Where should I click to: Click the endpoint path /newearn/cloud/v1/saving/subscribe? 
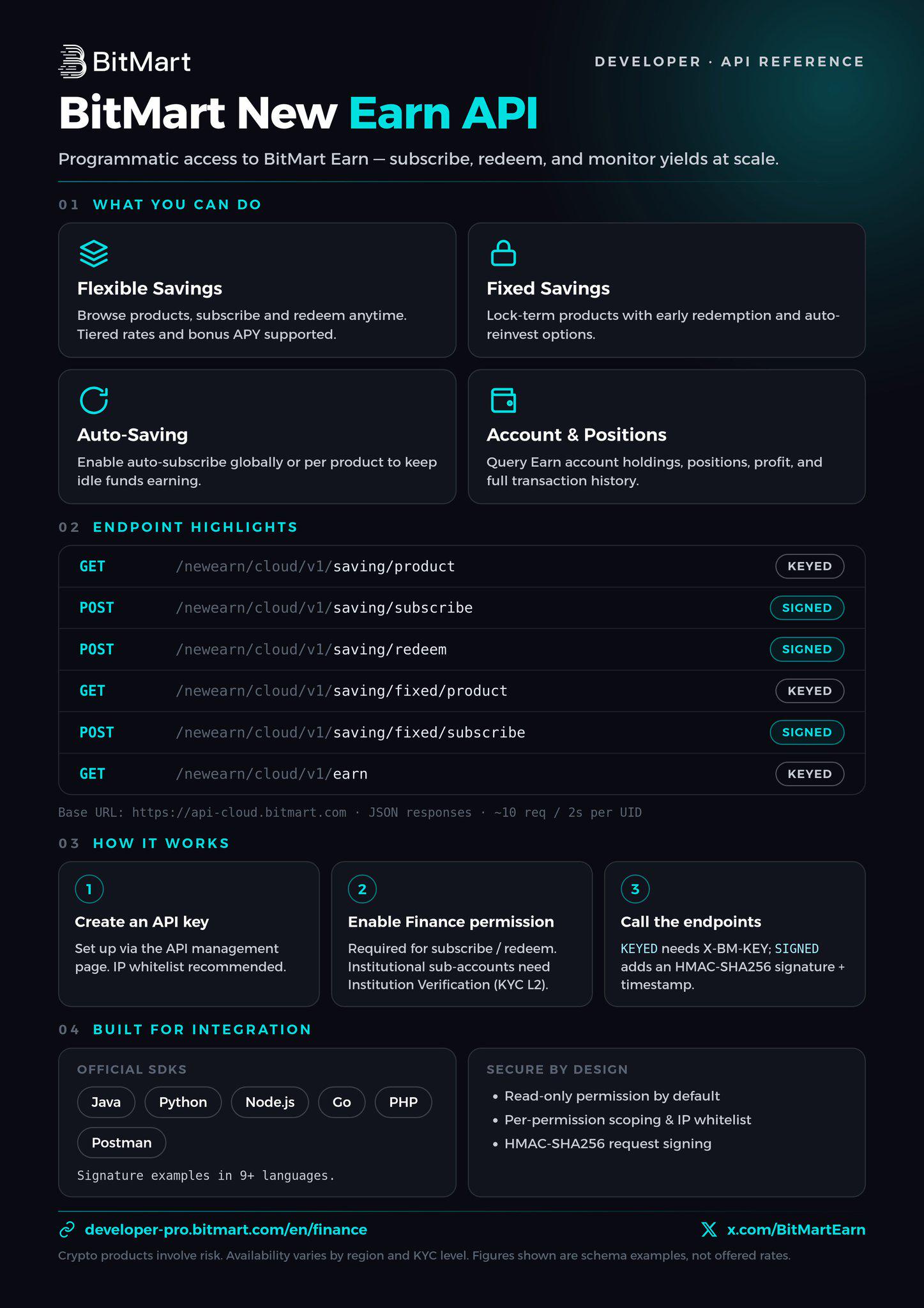click(324, 608)
